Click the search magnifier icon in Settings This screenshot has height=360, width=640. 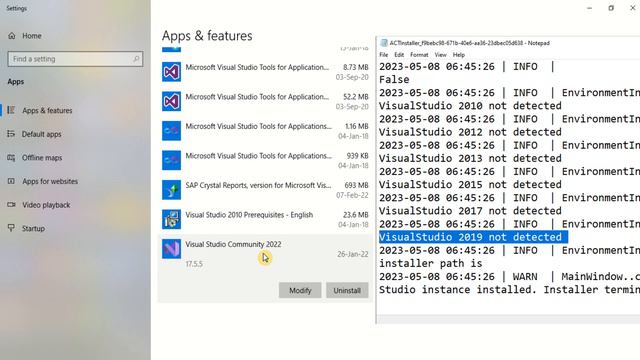click(136, 59)
